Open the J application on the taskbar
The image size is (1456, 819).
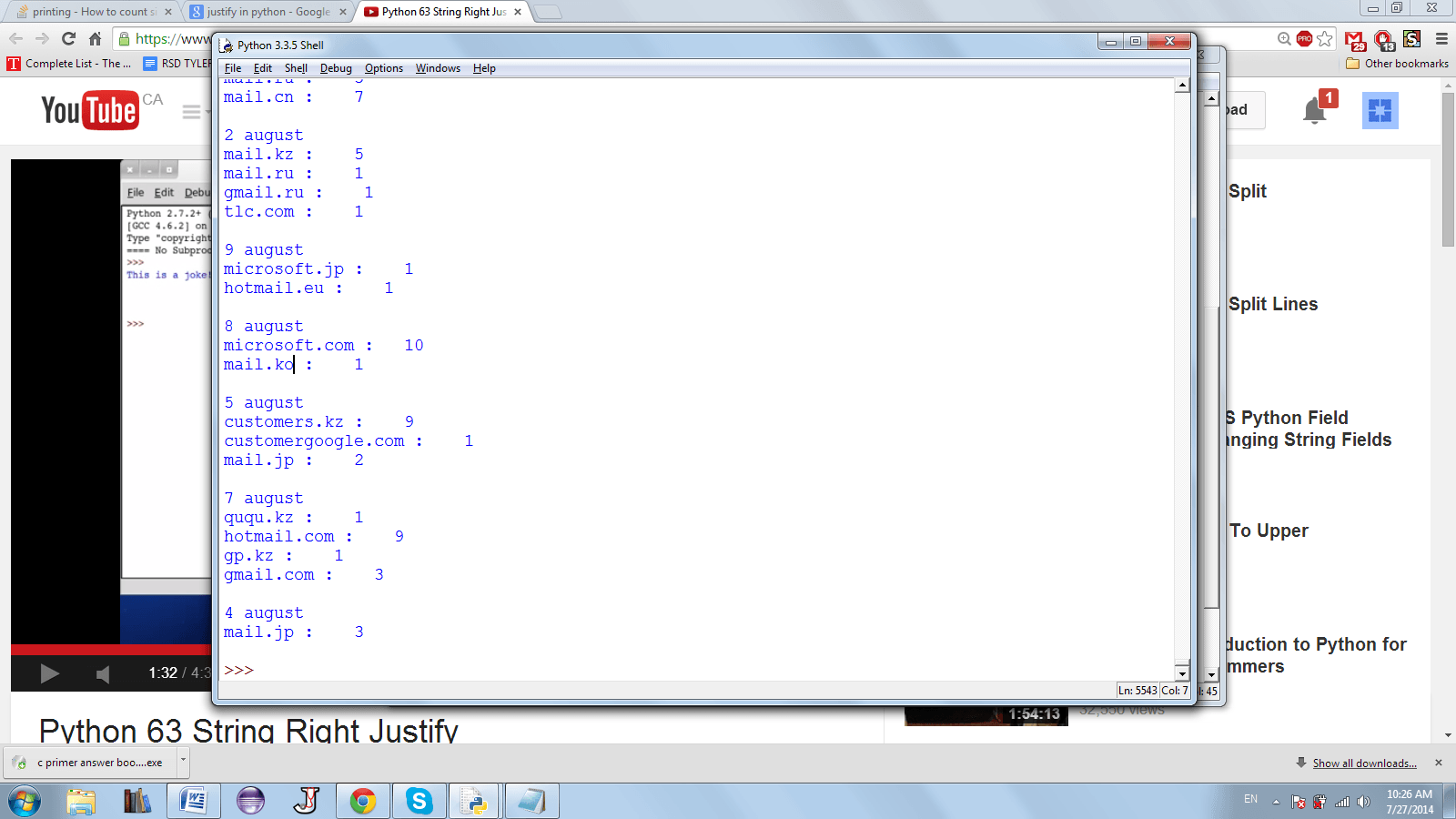click(307, 802)
